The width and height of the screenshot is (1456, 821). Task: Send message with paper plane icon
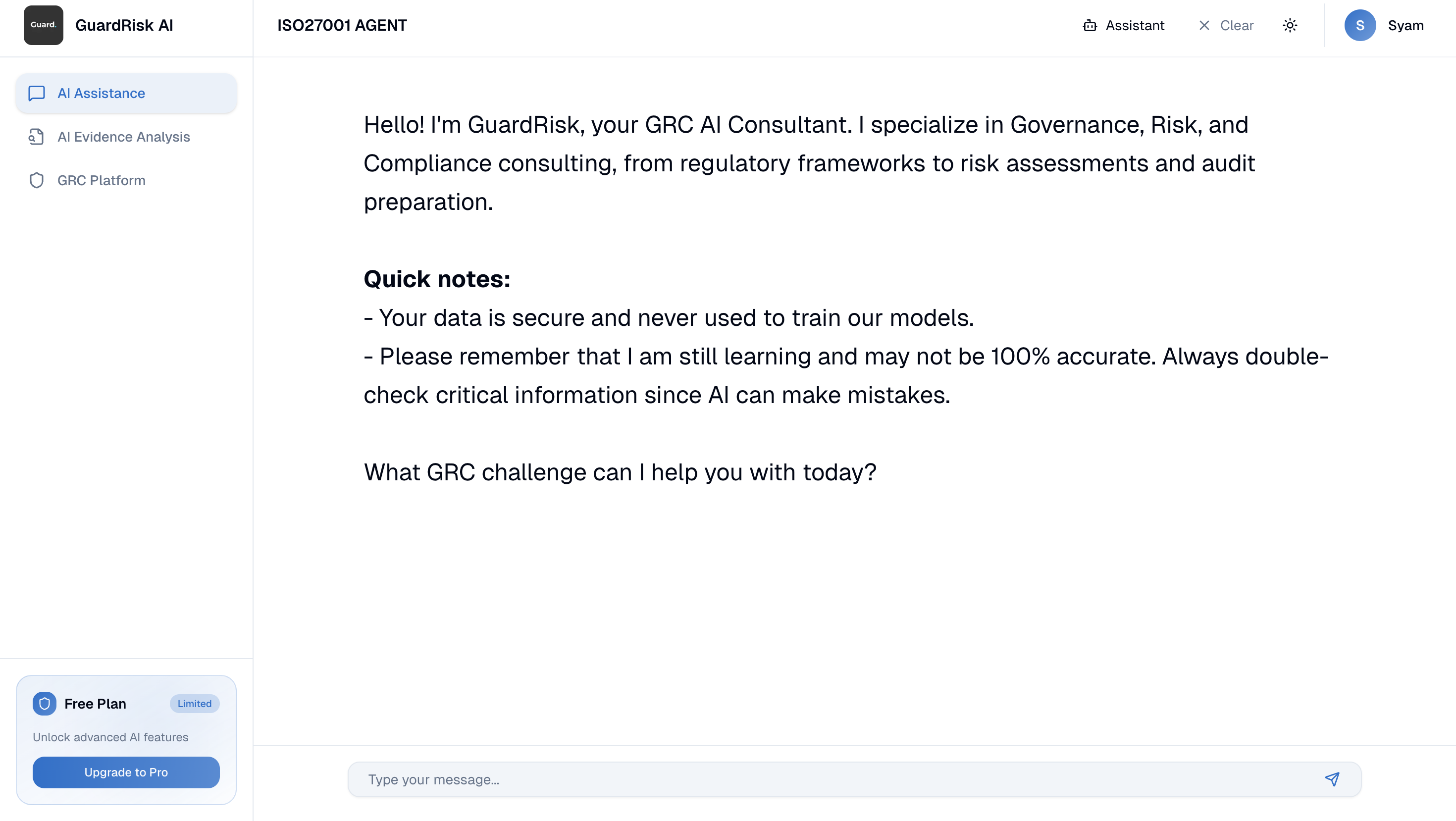click(x=1332, y=779)
